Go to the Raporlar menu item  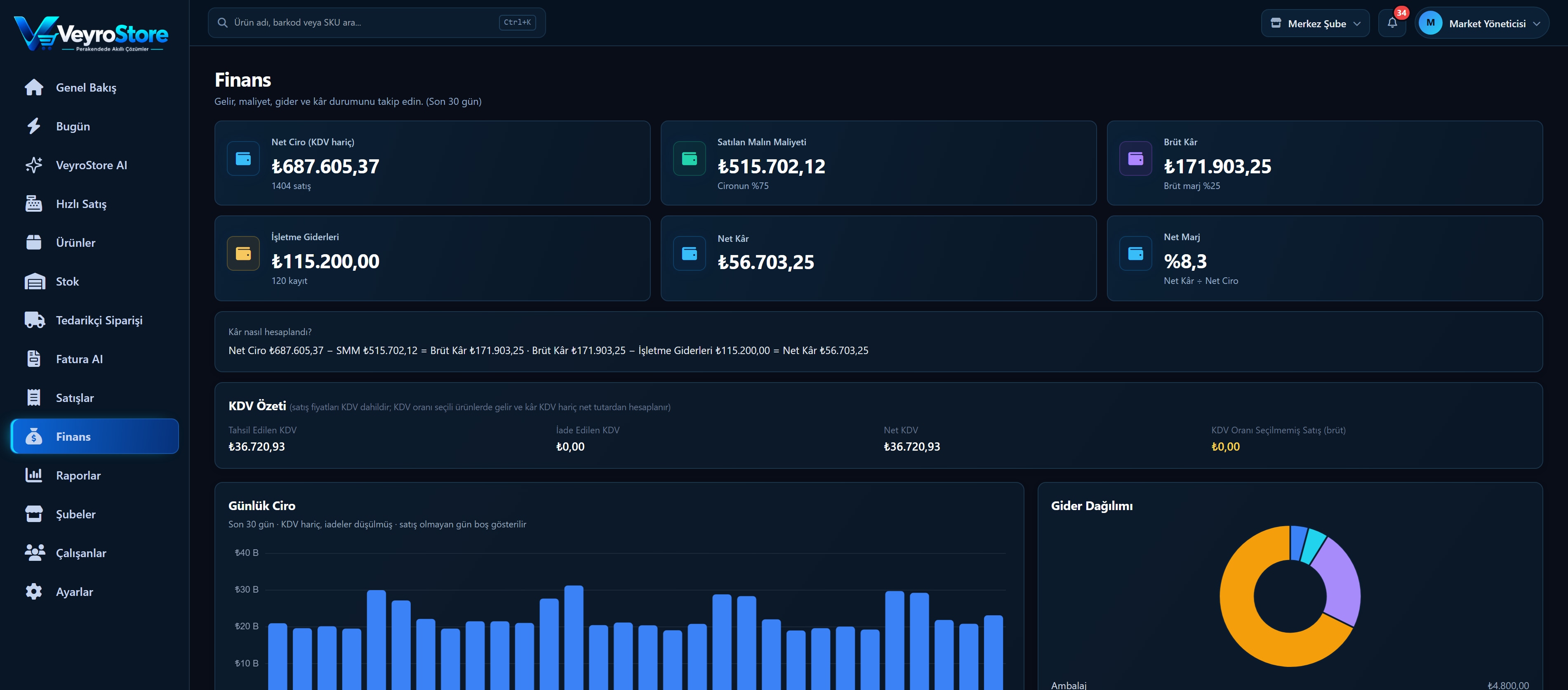(x=95, y=475)
